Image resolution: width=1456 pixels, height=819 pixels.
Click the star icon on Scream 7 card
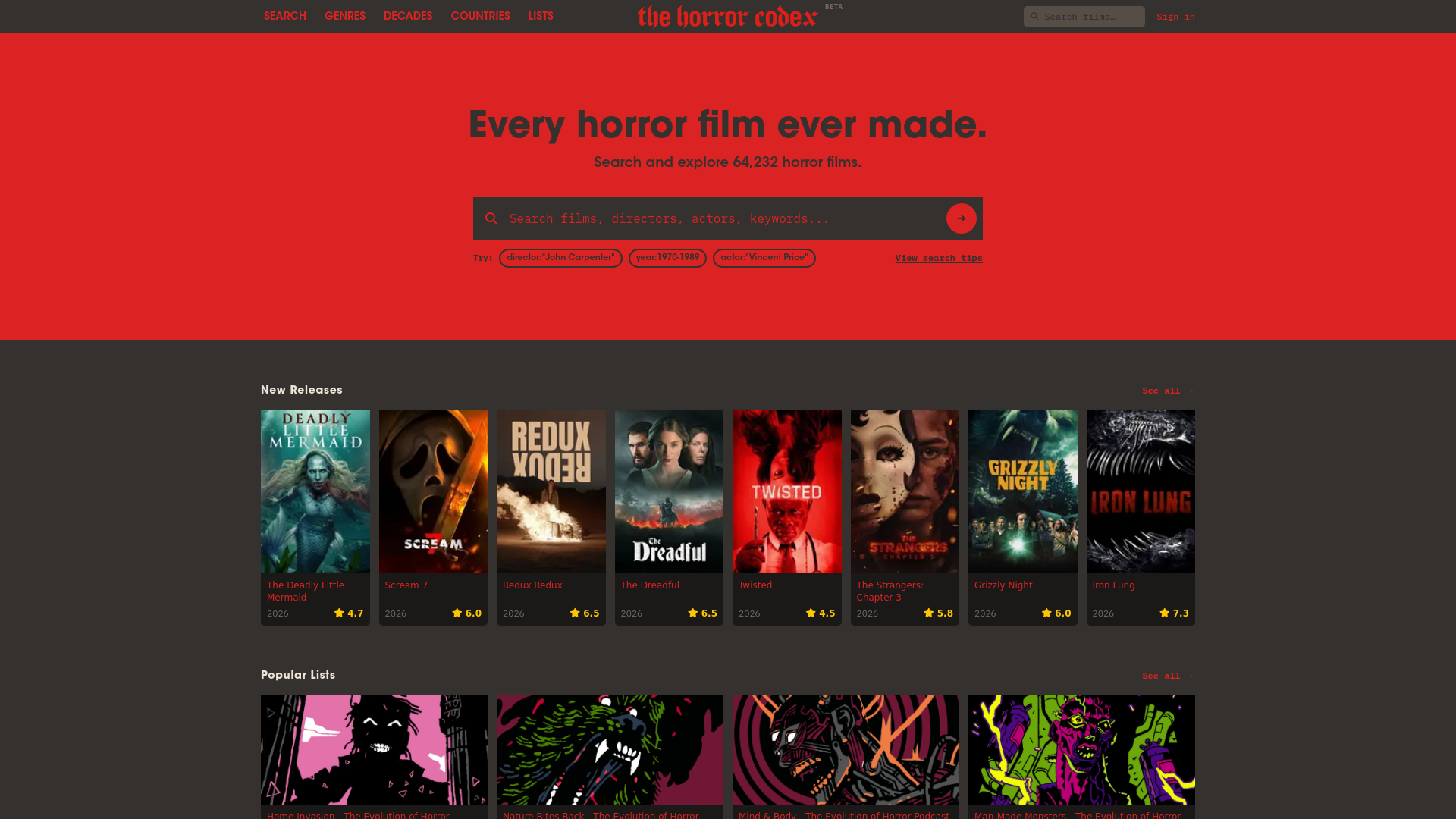(457, 613)
